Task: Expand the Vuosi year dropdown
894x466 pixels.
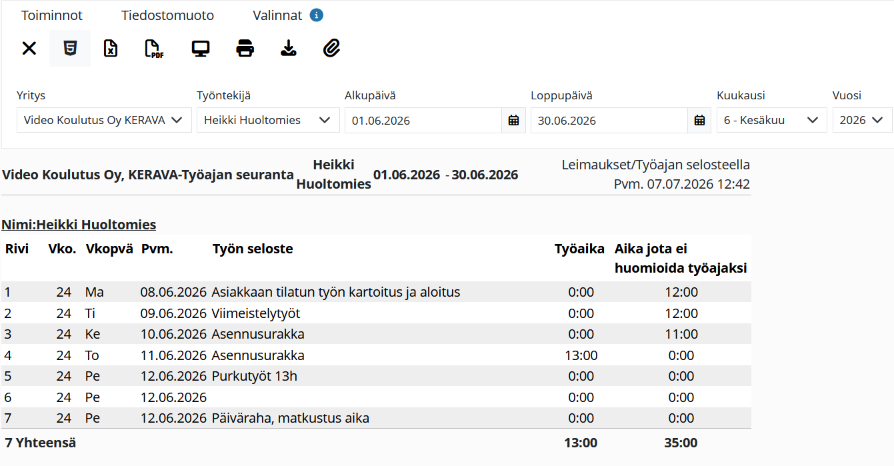Action: coord(862,120)
